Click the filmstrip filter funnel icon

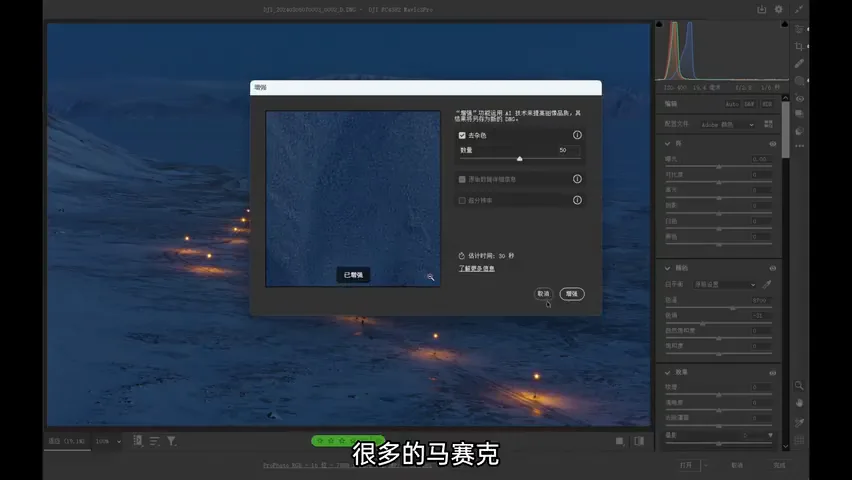click(x=171, y=441)
